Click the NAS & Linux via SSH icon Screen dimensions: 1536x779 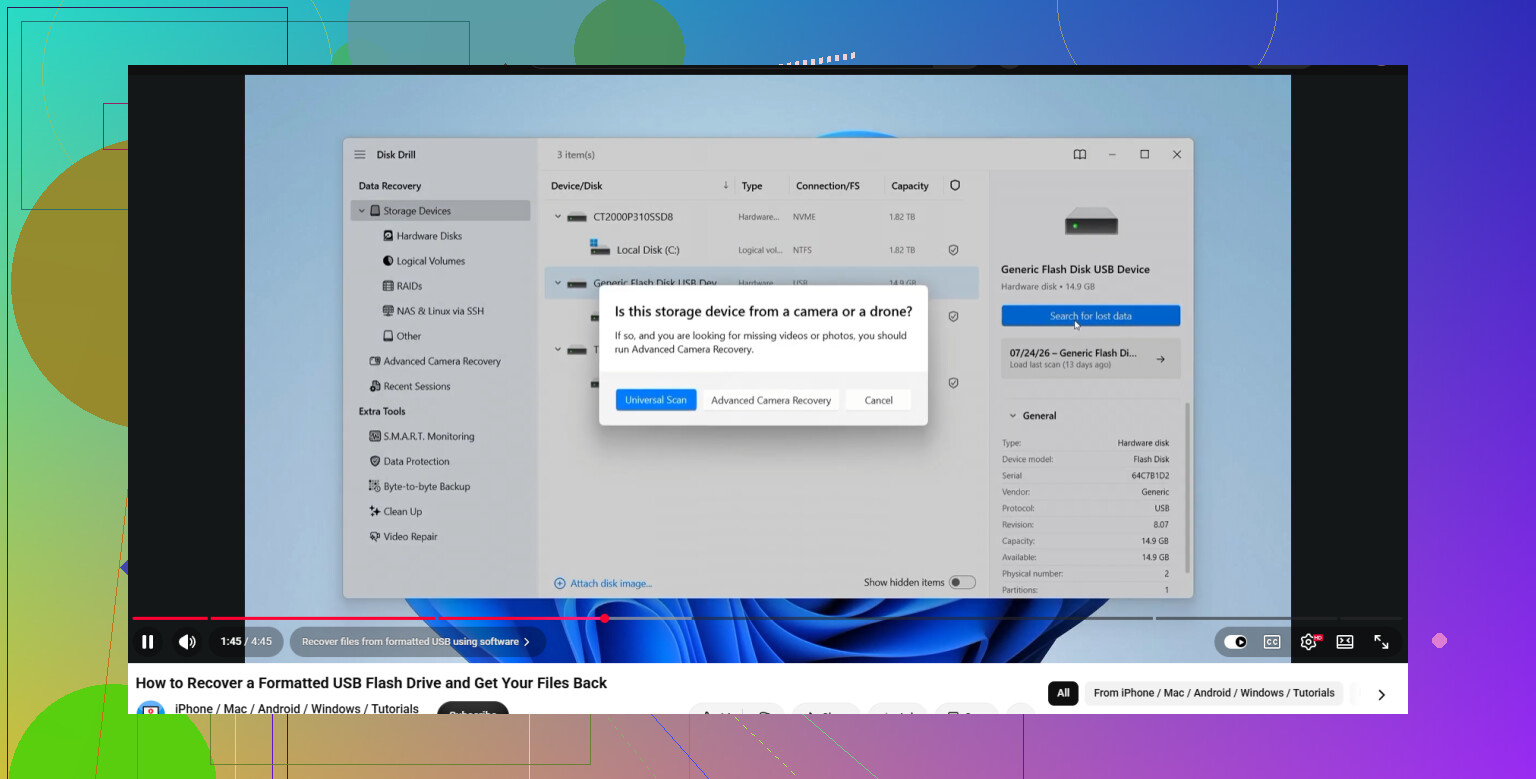tap(388, 311)
